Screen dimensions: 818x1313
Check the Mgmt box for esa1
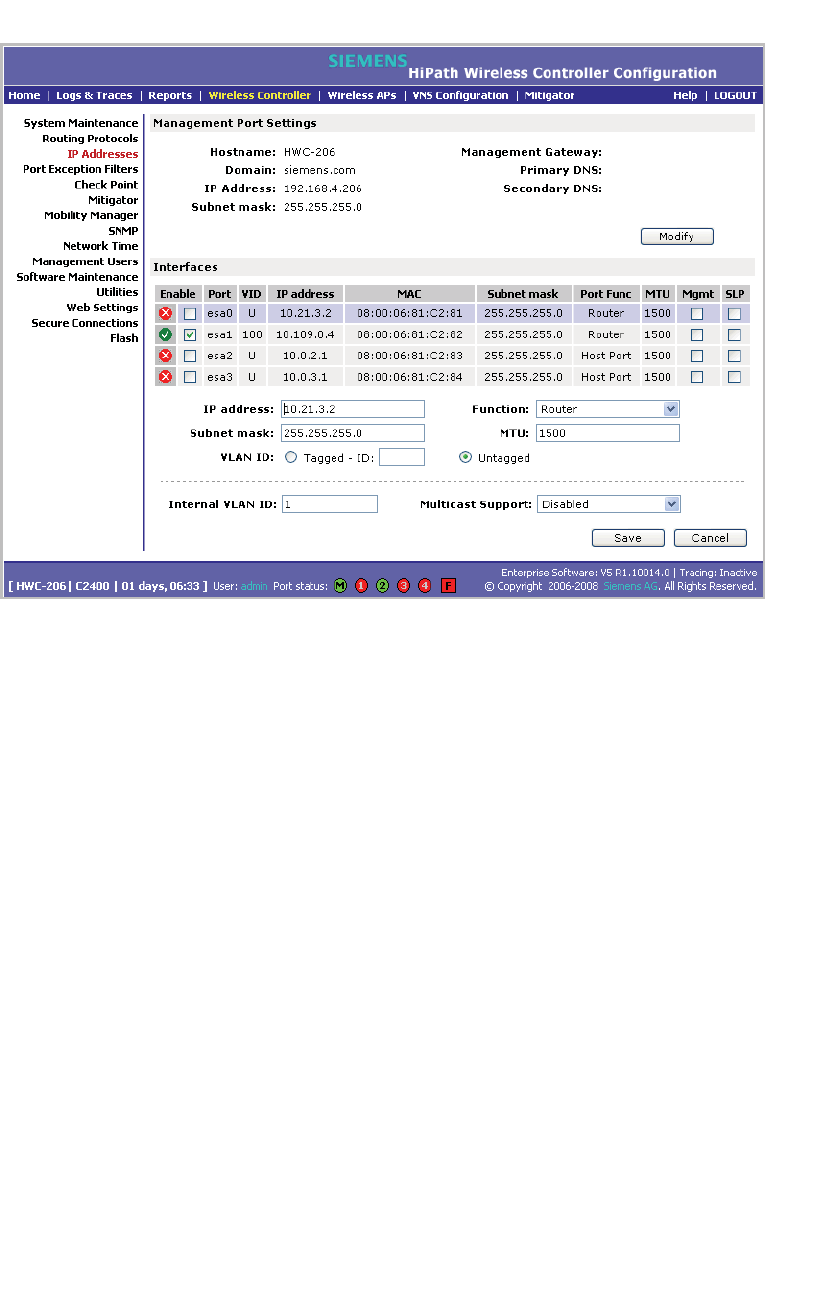coord(697,335)
